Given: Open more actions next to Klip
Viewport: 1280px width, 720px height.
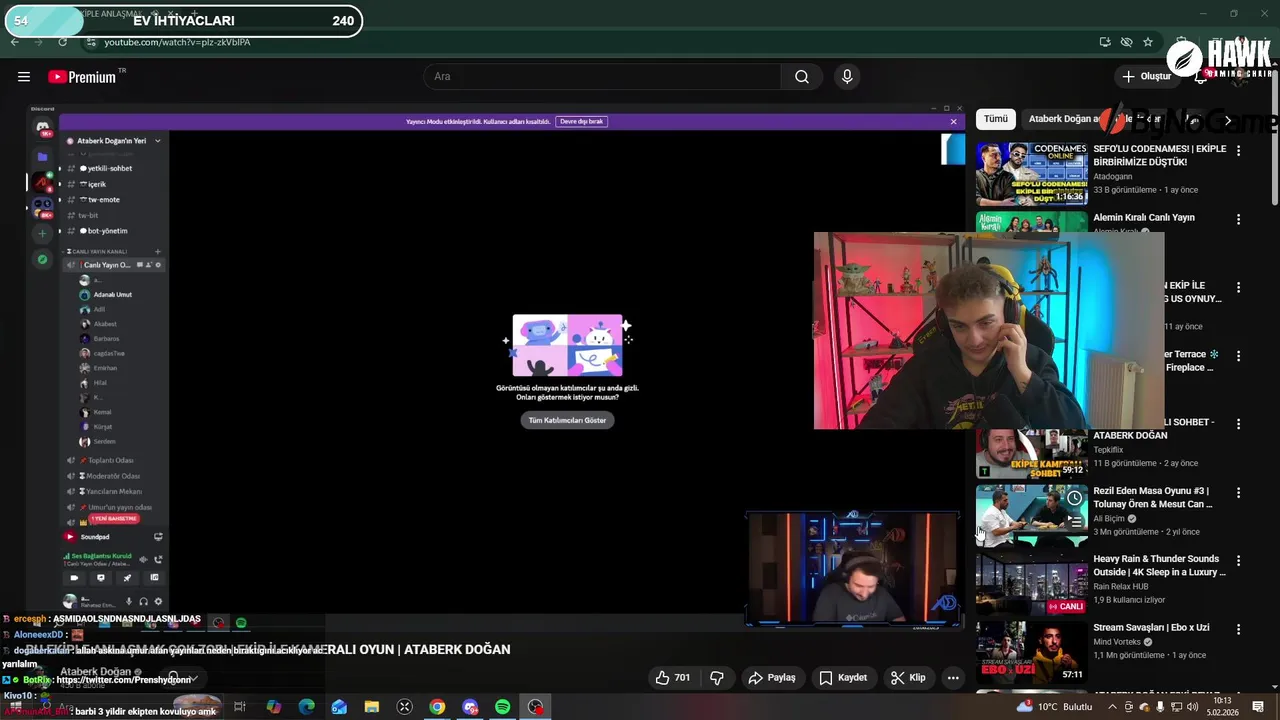Looking at the screenshot, I should click(x=953, y=678).
